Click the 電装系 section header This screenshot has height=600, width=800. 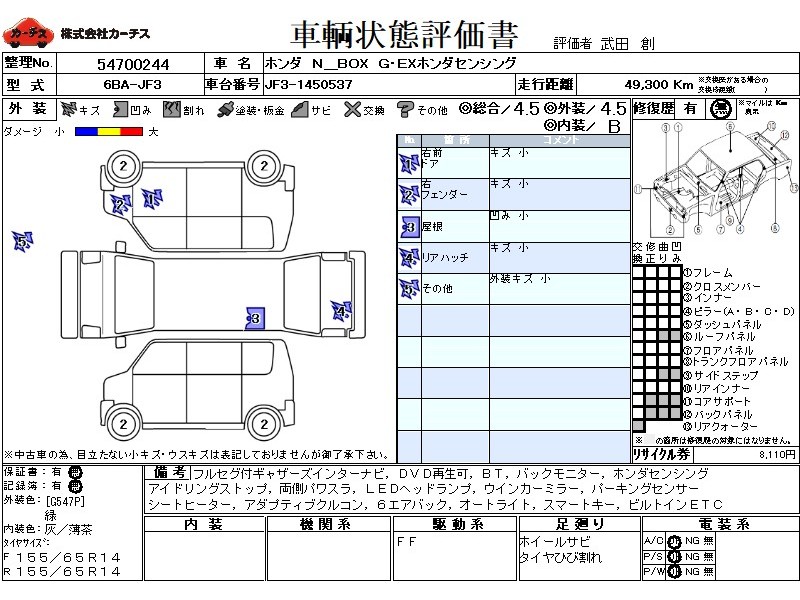point(723,524)
